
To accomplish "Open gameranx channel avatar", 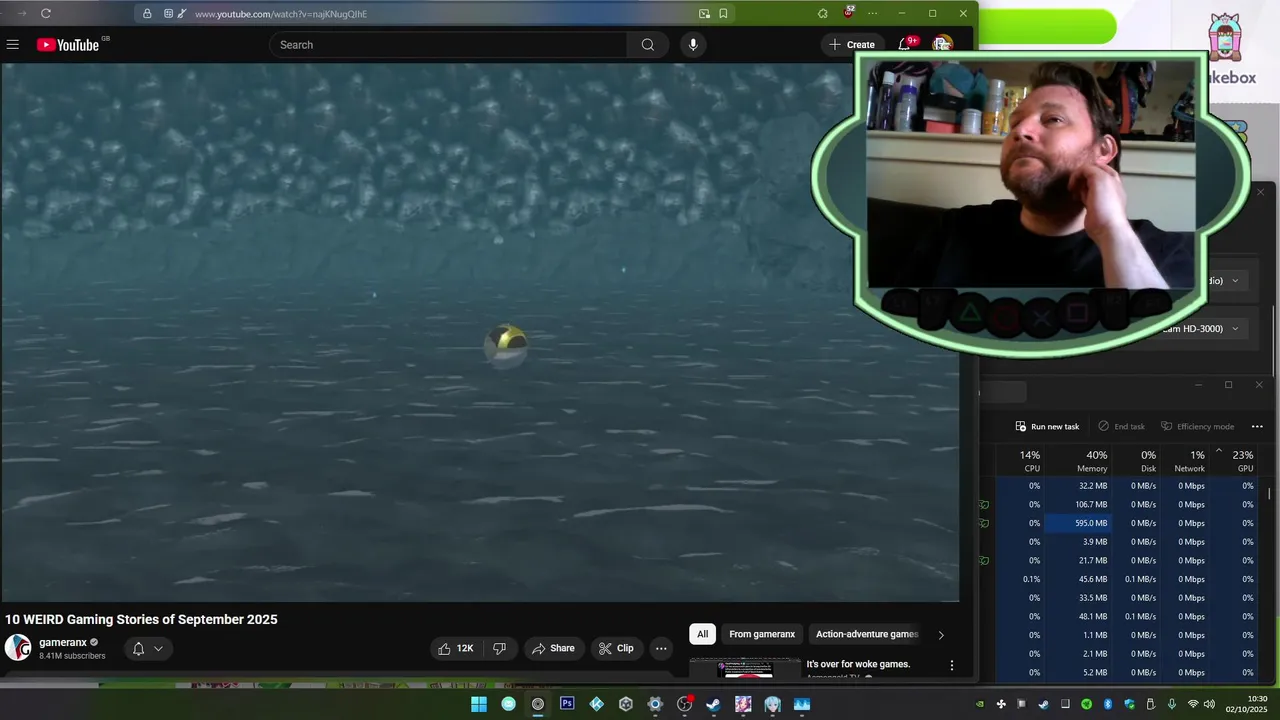I will tap(18, 648).
